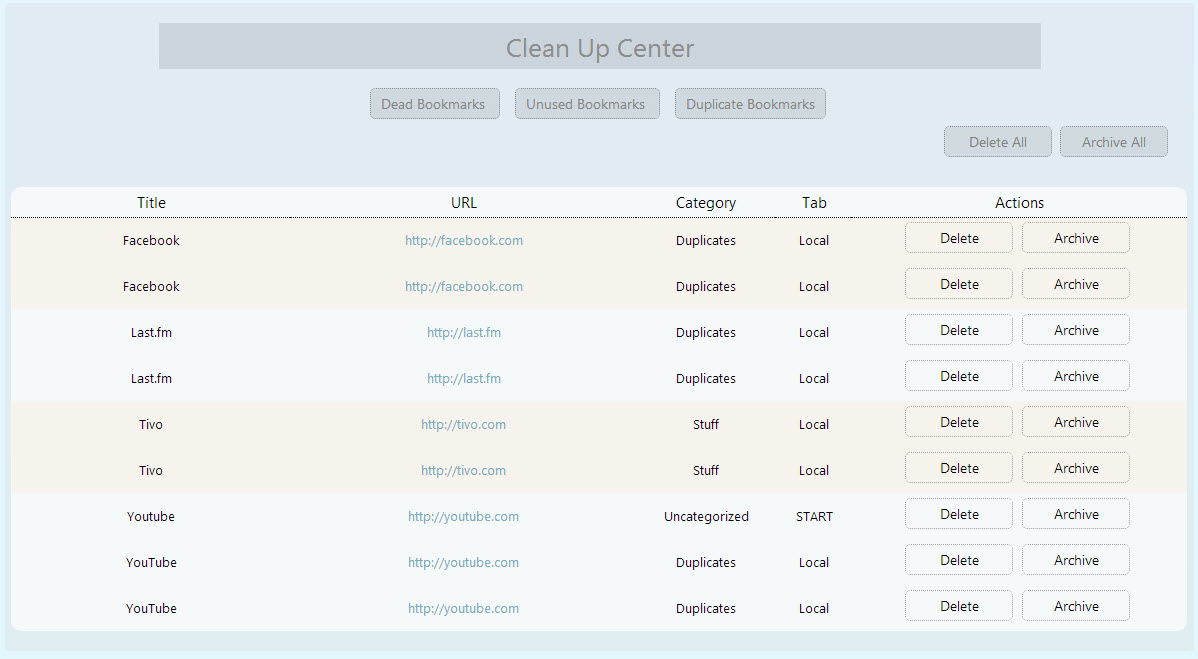1198x659 pixels.
Task: Archive the second Facebook bookmark row
Action: click(x=1075, y=284)
